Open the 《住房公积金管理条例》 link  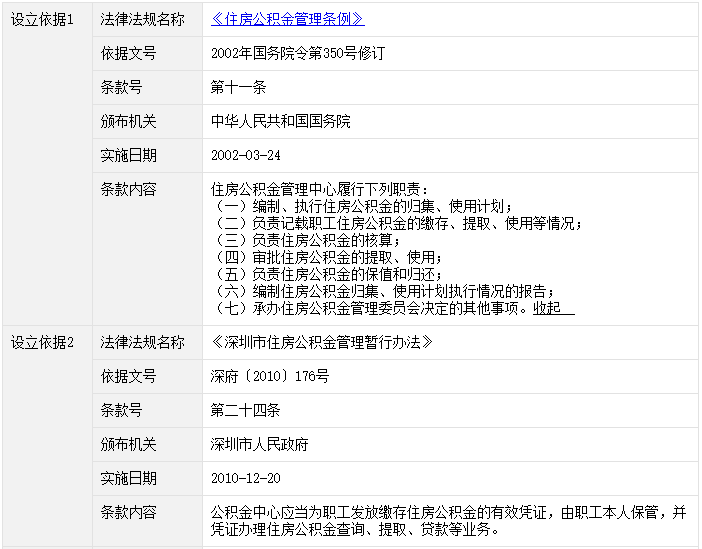click(x=287, y=19)
